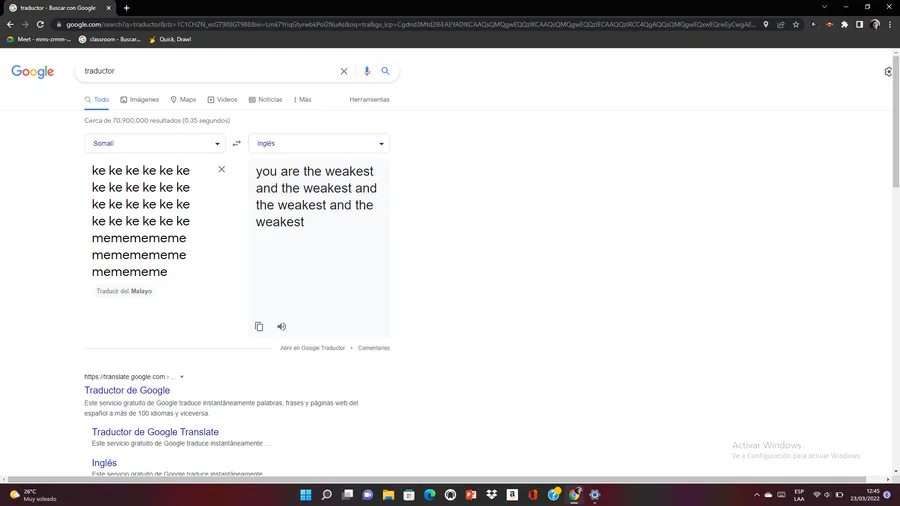The image size is (900, 506).
Task: Open the blue arrow extension icon
Action: (813, 25)
